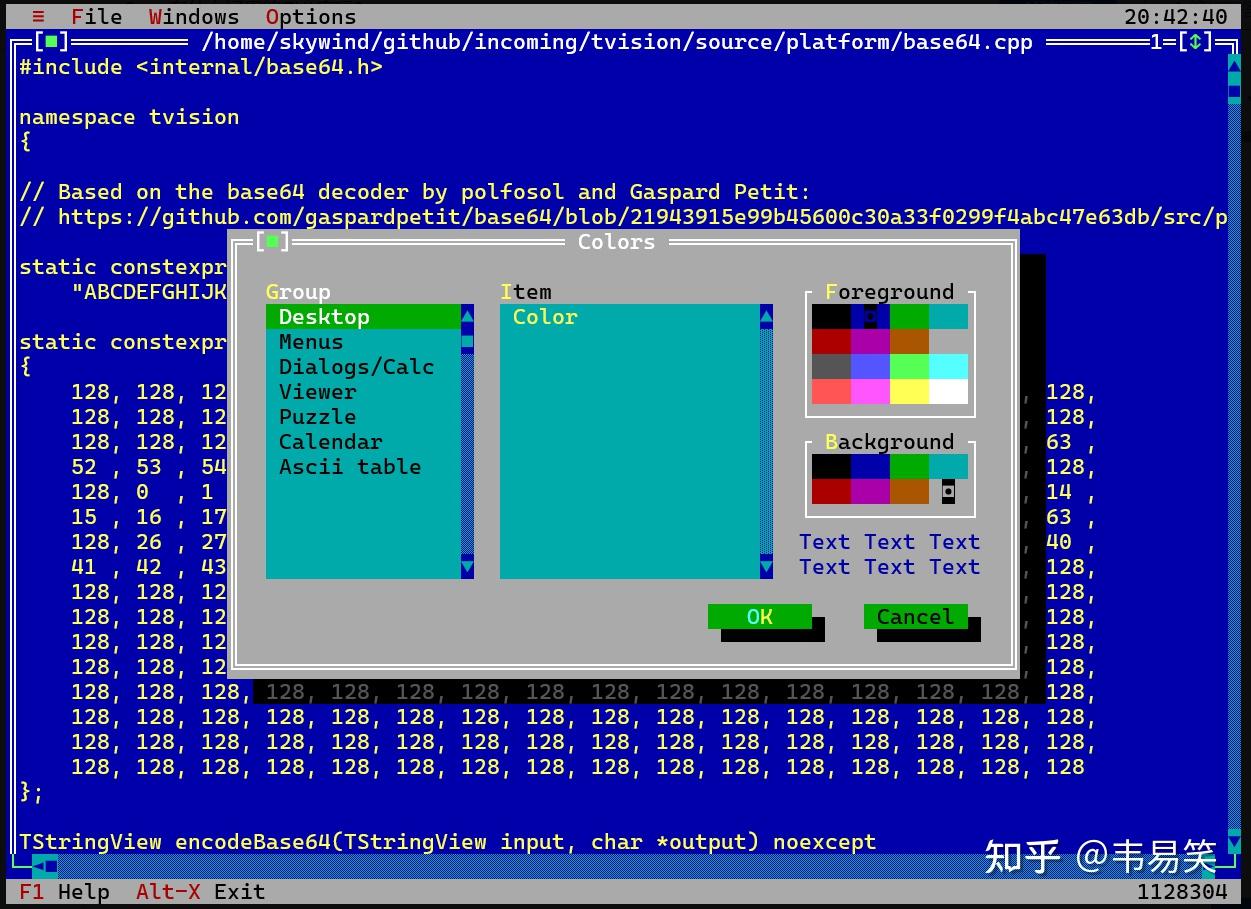Click Alt-X Exit in status bar

coord(200,892)
